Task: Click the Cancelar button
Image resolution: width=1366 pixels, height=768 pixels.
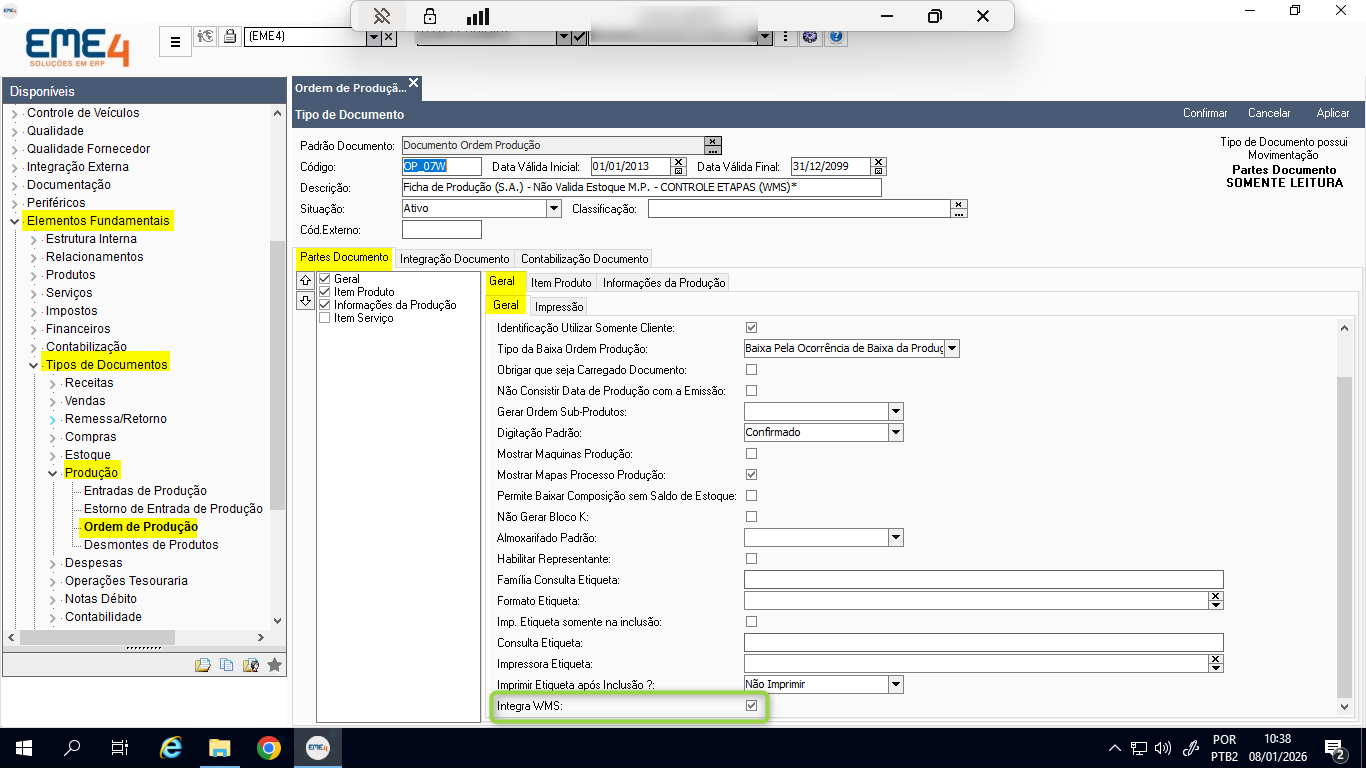Action: (x=1269, y=113)
